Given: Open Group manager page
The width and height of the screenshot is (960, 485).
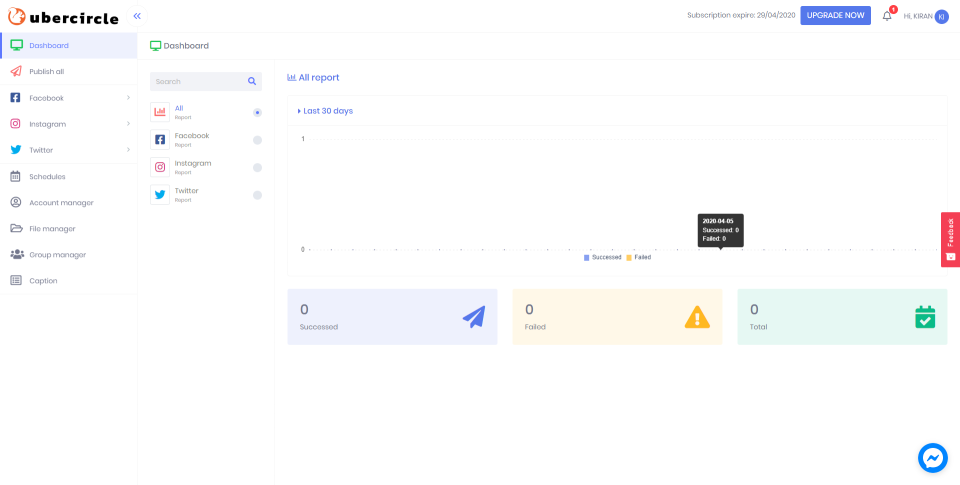Looking at the screenshot, I should (69, 255).
